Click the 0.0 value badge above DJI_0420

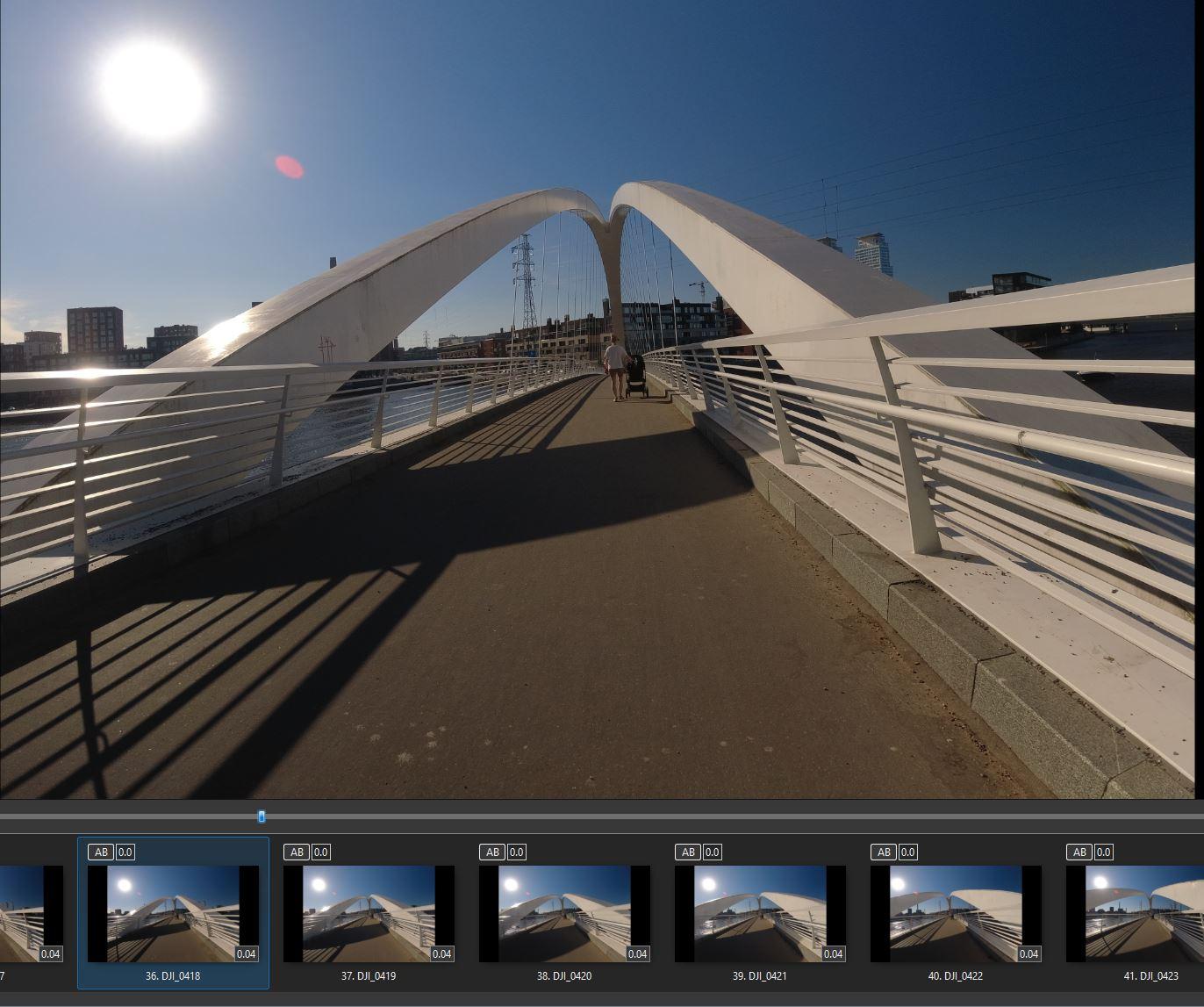[x=517, y=852]
